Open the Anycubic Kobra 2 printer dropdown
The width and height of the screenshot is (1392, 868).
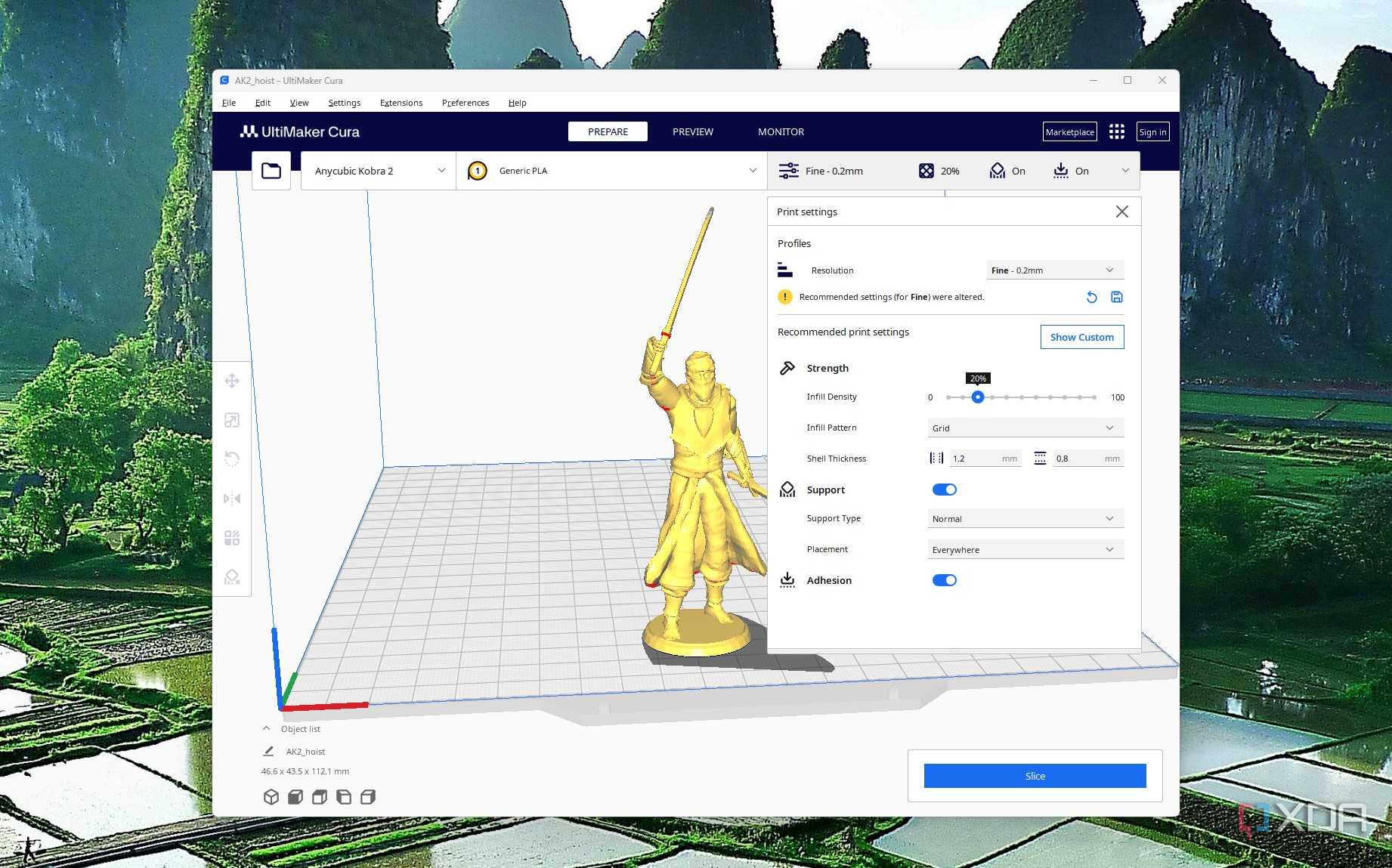click(379, 171)
